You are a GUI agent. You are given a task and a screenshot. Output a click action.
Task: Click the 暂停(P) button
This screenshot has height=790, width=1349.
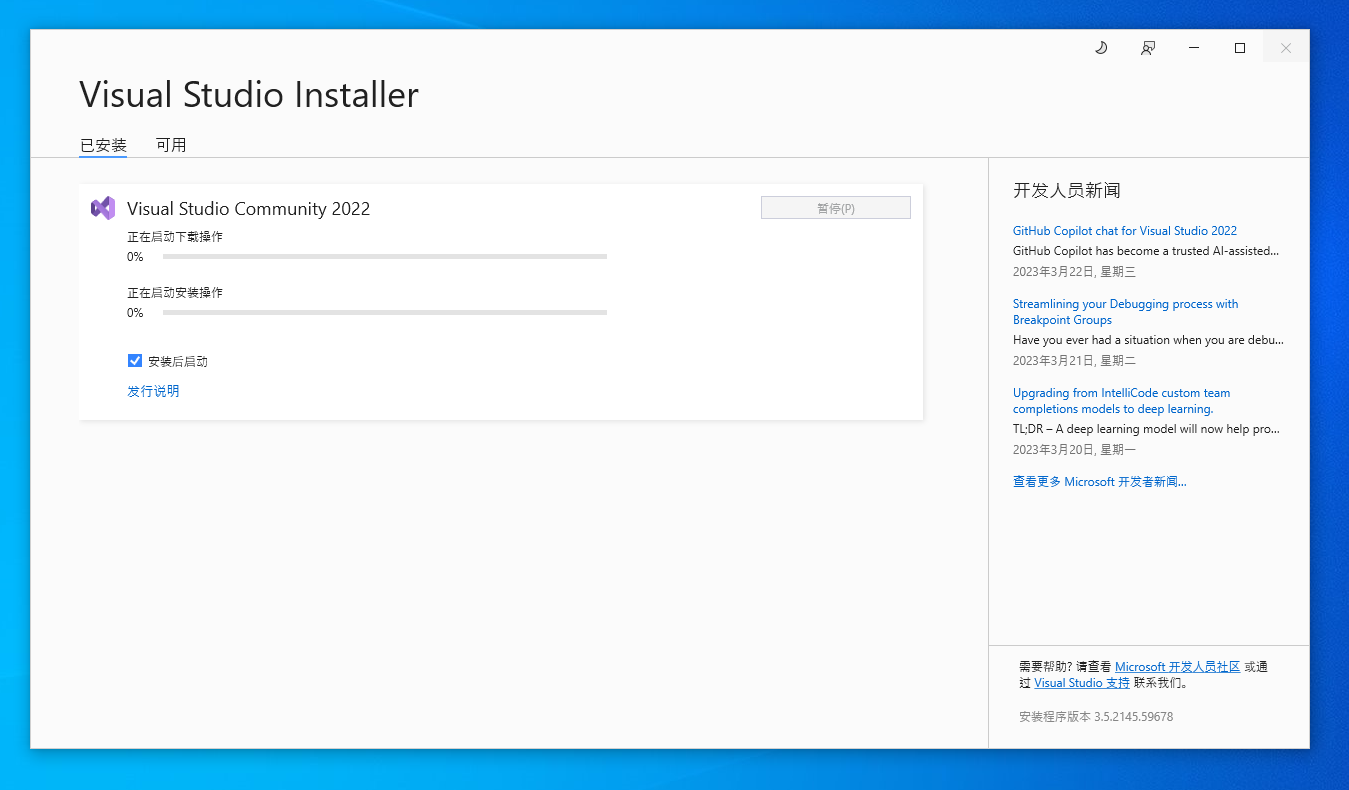pyautogui.click(x=835, y=207)
